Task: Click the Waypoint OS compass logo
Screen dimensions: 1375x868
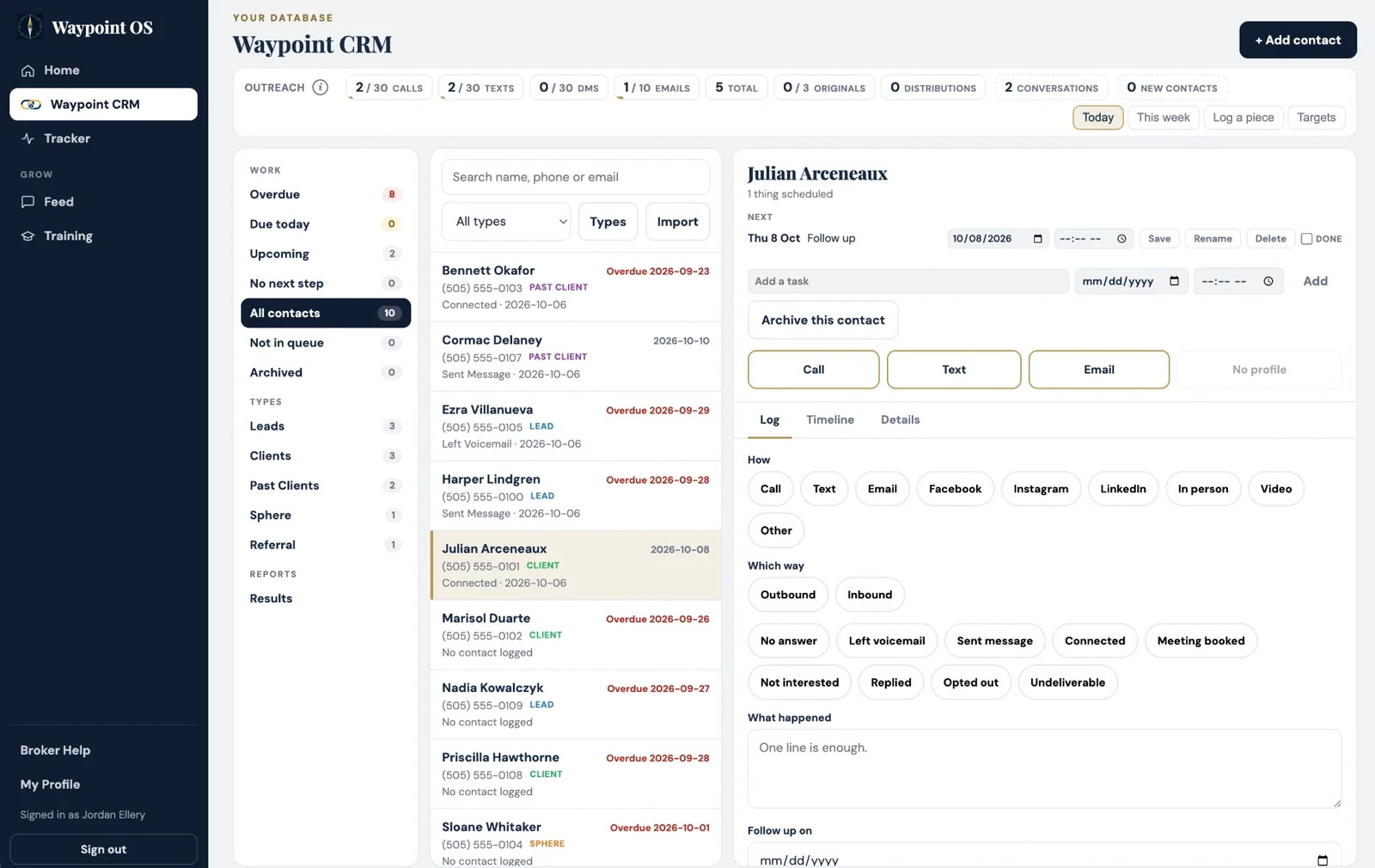Action: click(30, 27)
